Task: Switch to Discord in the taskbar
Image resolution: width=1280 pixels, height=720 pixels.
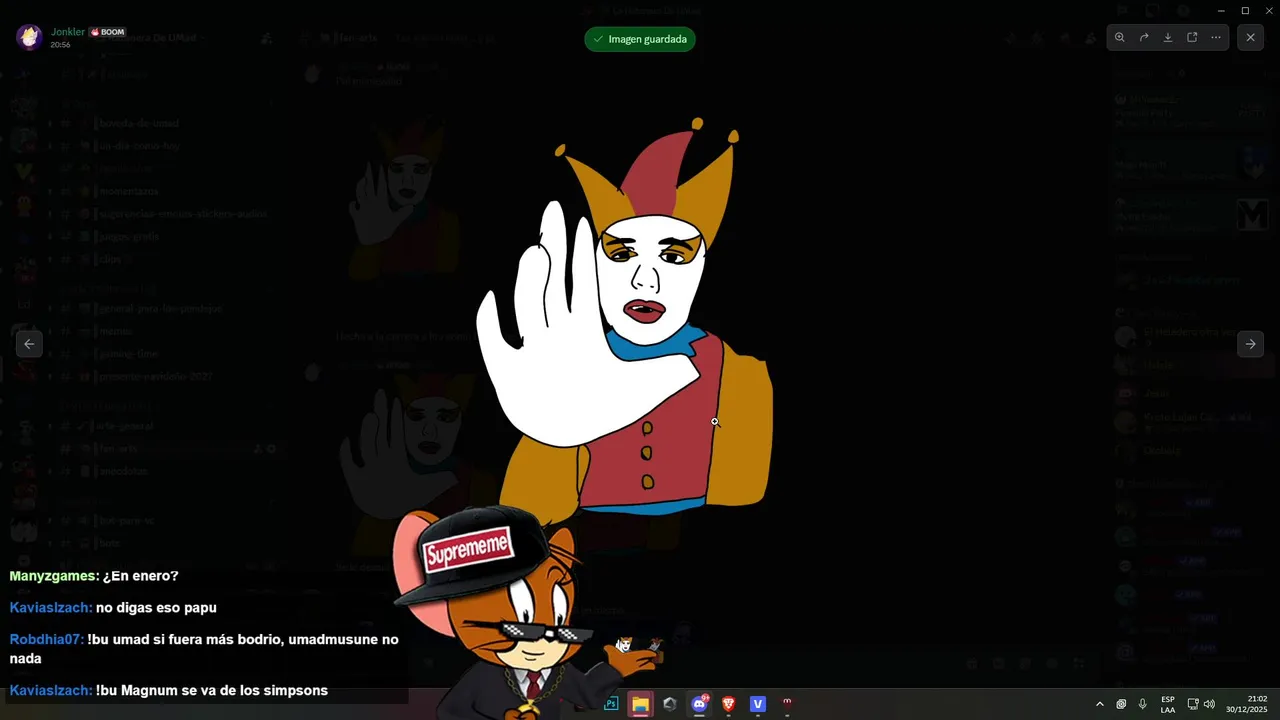Action: tap(699, 704)
